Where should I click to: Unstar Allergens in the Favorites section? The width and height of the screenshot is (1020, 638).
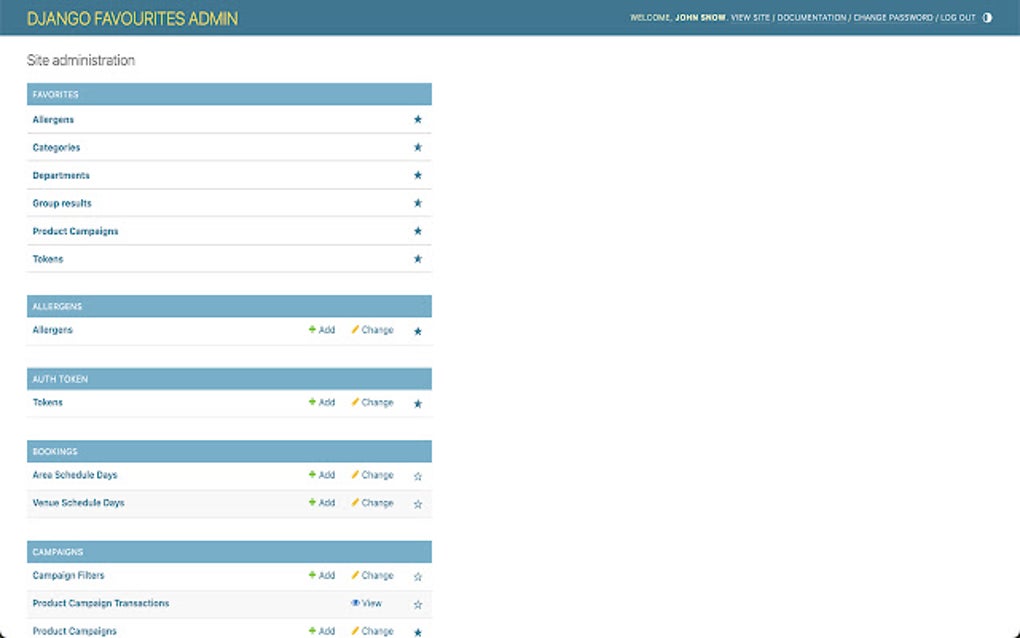(418, 119)
